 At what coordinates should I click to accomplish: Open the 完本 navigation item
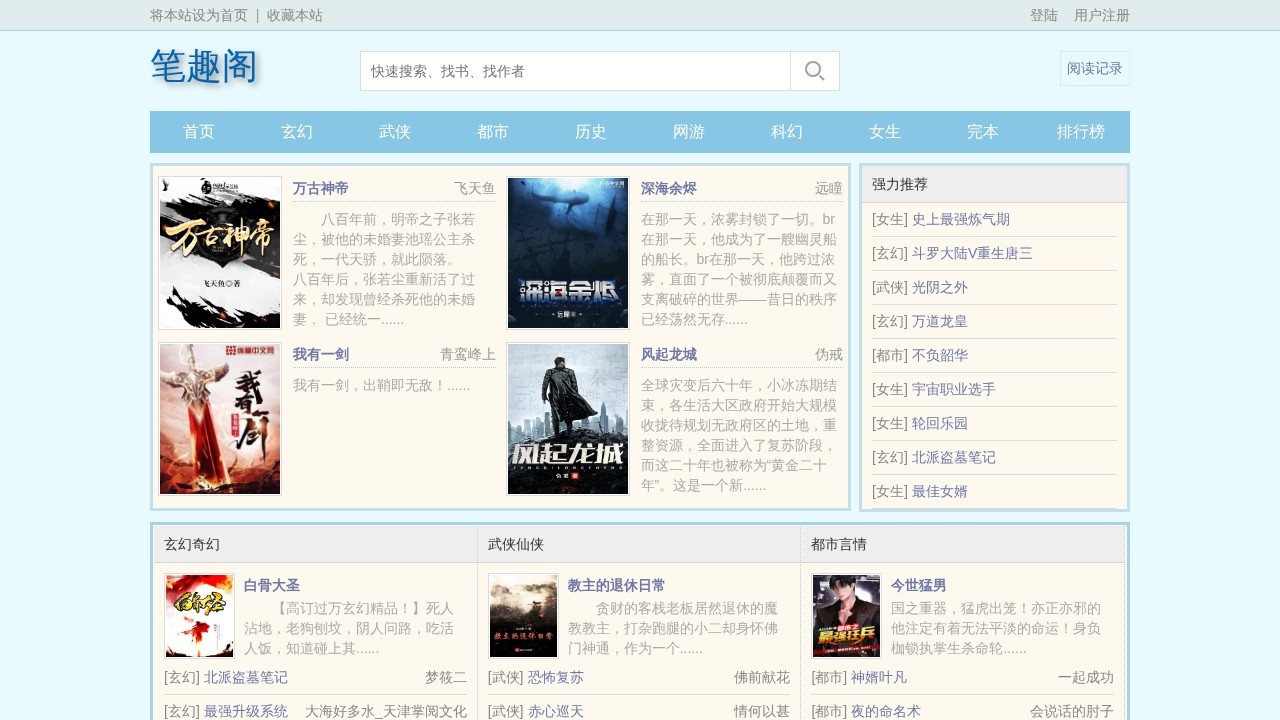983,132
